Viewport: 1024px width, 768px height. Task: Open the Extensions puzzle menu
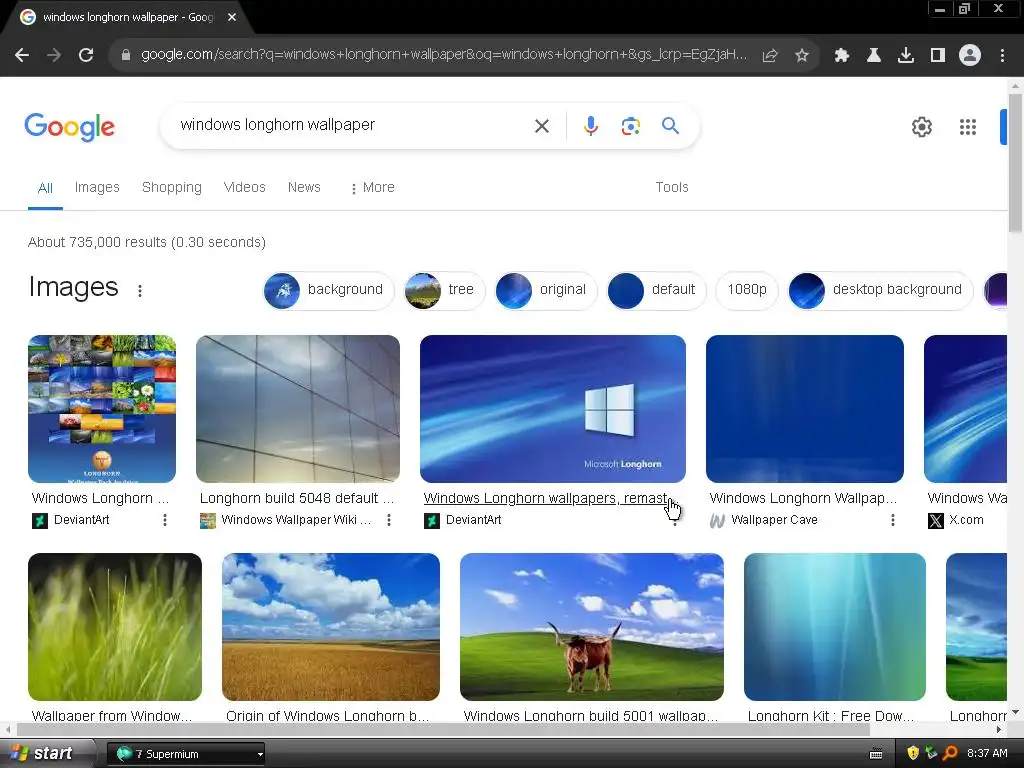point(842,56)
